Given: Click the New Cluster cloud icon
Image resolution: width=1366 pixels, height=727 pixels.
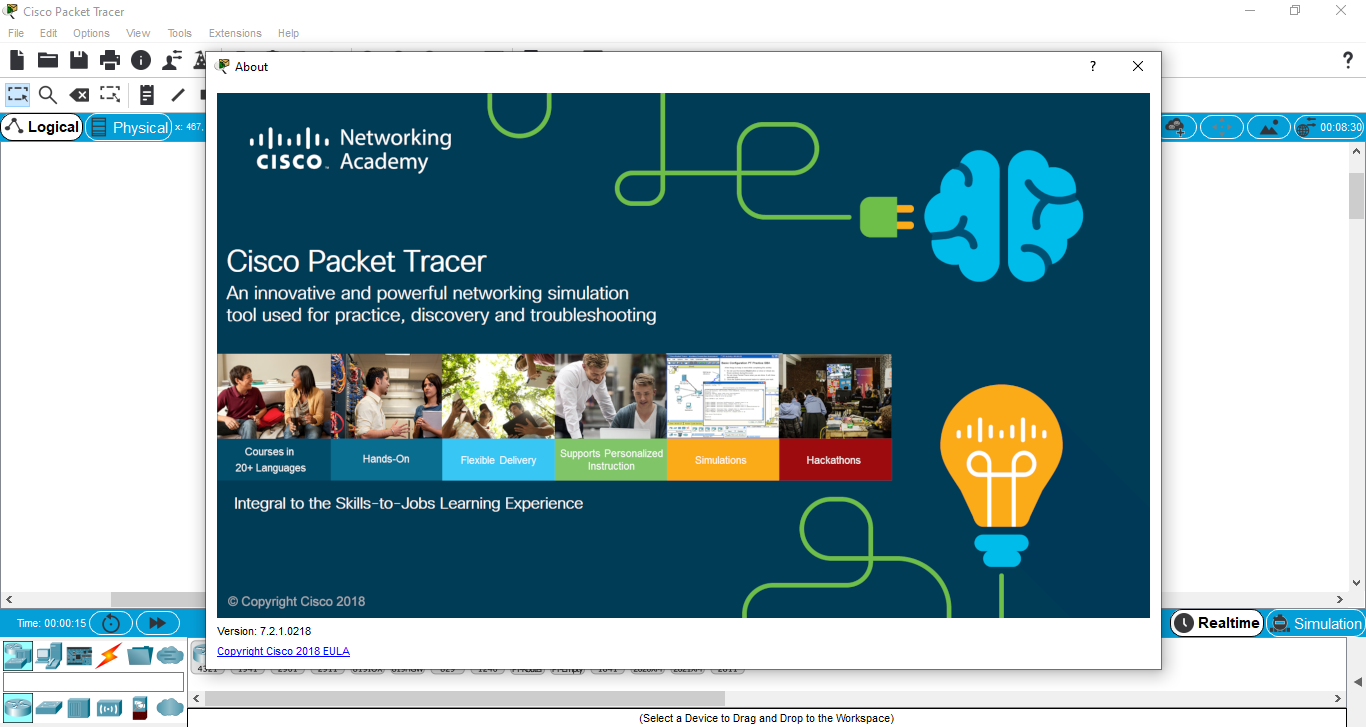Looking at the screenshot, I should pos(1177,127).
